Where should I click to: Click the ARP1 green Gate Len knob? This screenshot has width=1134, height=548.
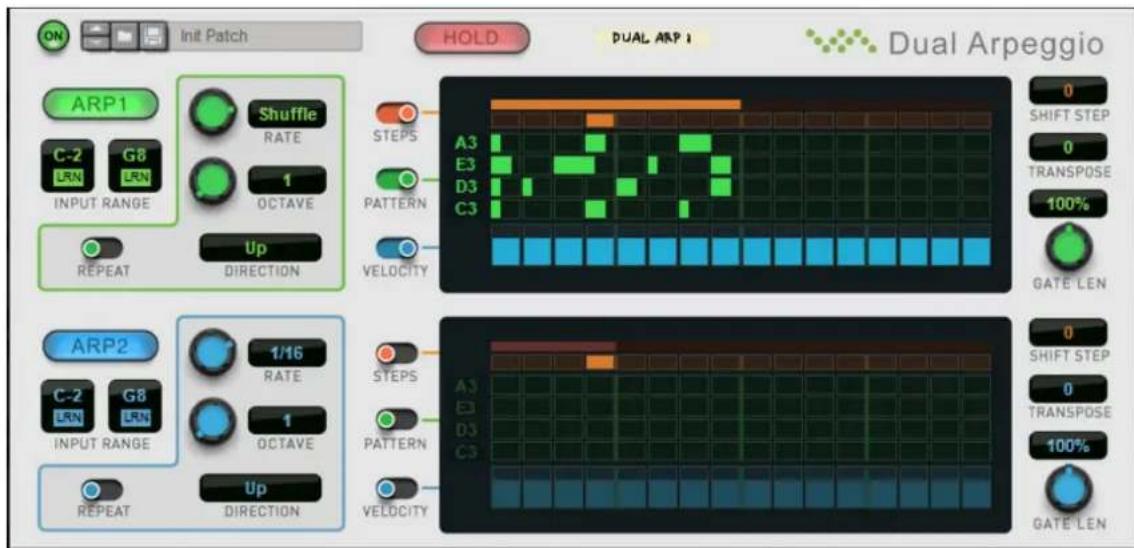coord(1069,249)
